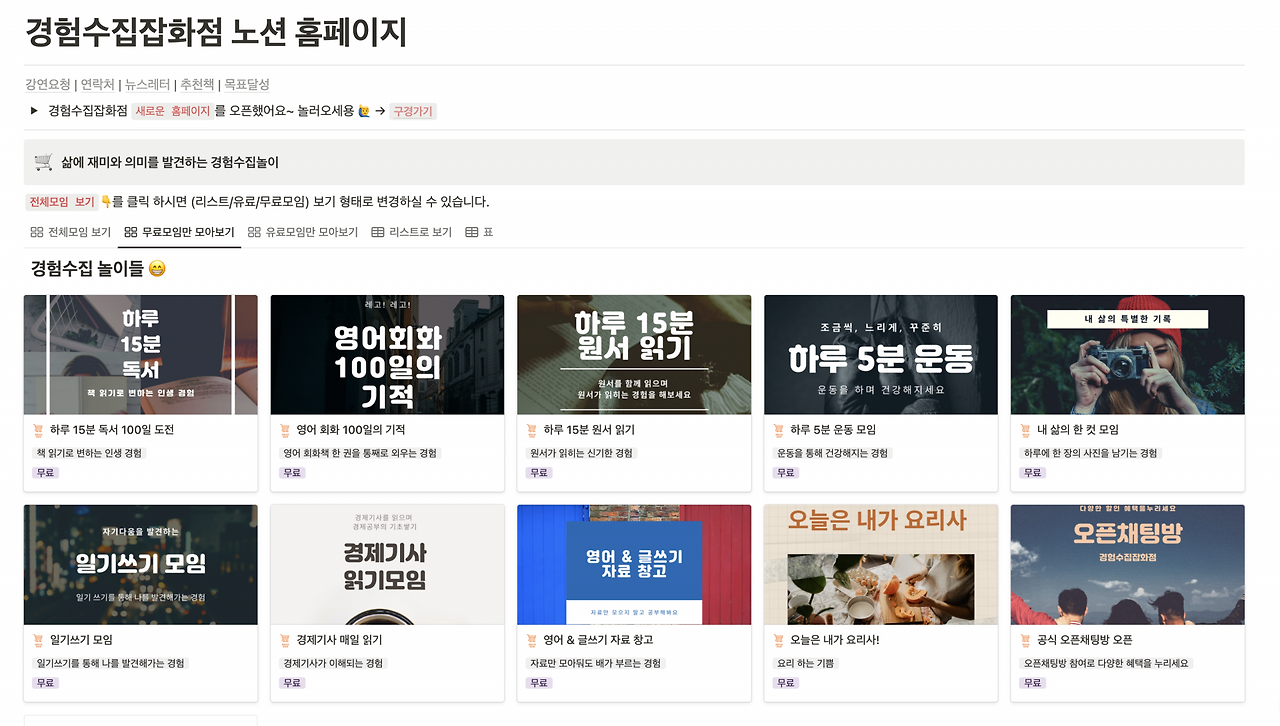
Task: Click the cart icon beside 일기쓰기 모임 title
Action: pyautogui.click(x=38, y=640)
